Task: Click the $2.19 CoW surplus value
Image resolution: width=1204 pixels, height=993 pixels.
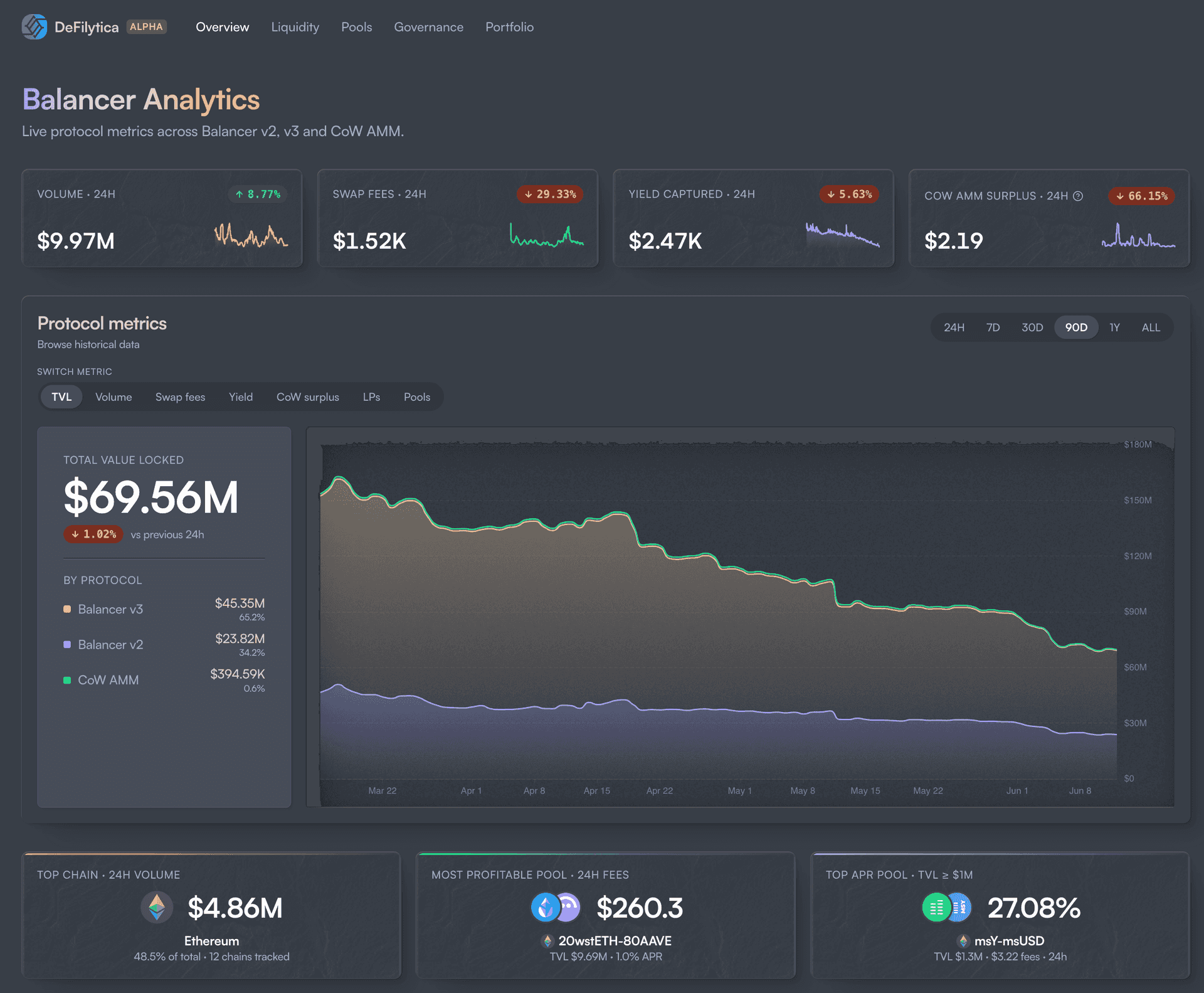Action: 954,241
